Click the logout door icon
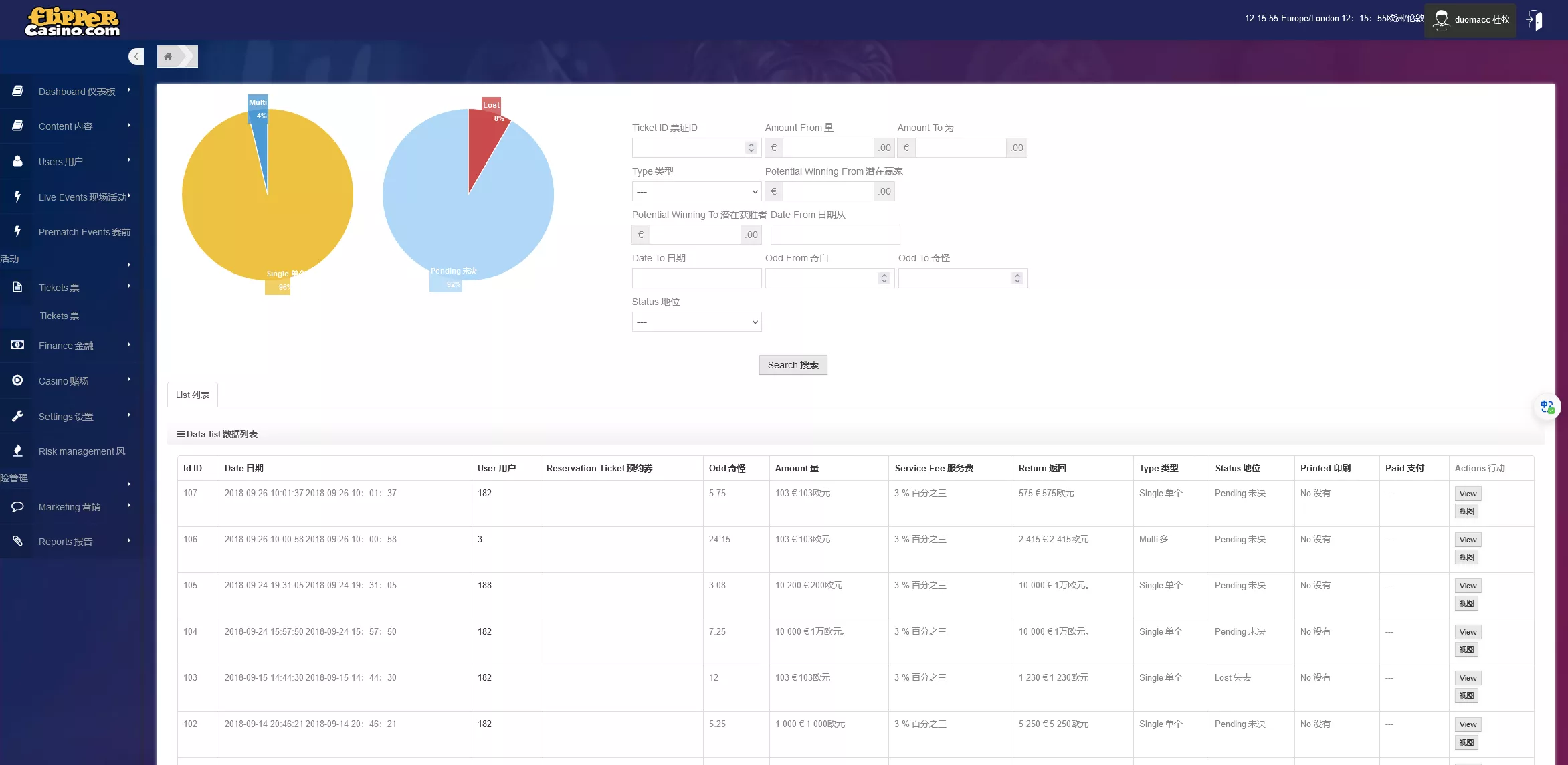1568x765 pixels. click(x=1535, y=20)
